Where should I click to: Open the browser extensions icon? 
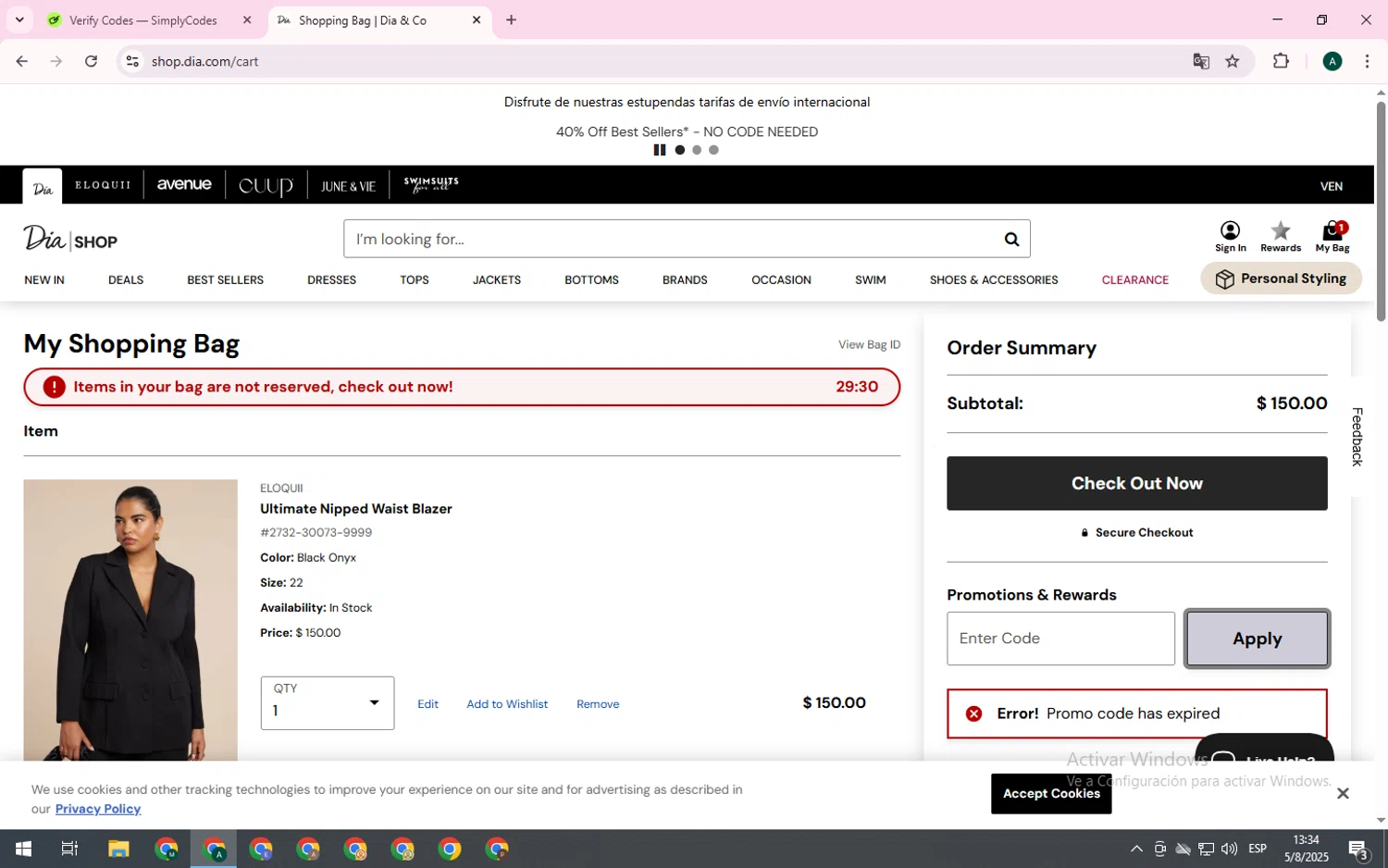[1281, 61]
